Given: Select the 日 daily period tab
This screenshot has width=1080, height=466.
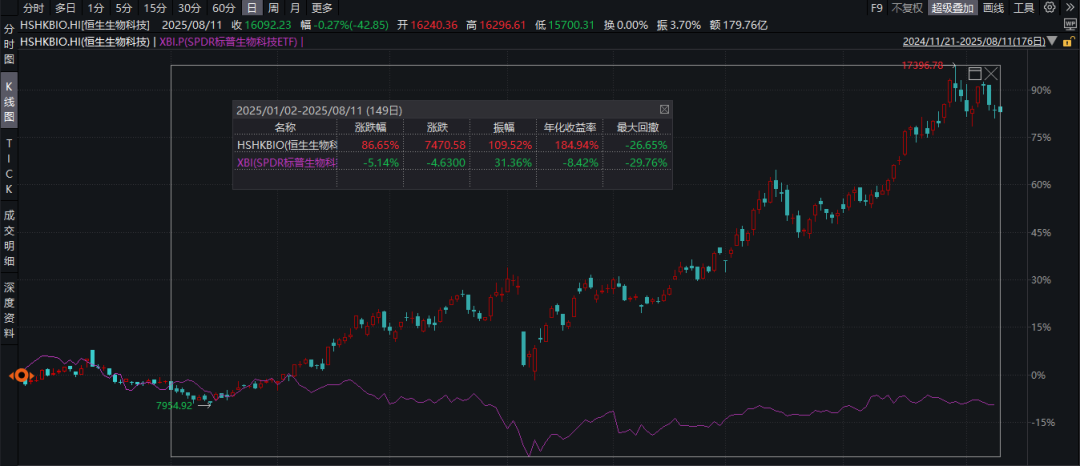Looking at the screenshot, I should (x=252, y=8).
